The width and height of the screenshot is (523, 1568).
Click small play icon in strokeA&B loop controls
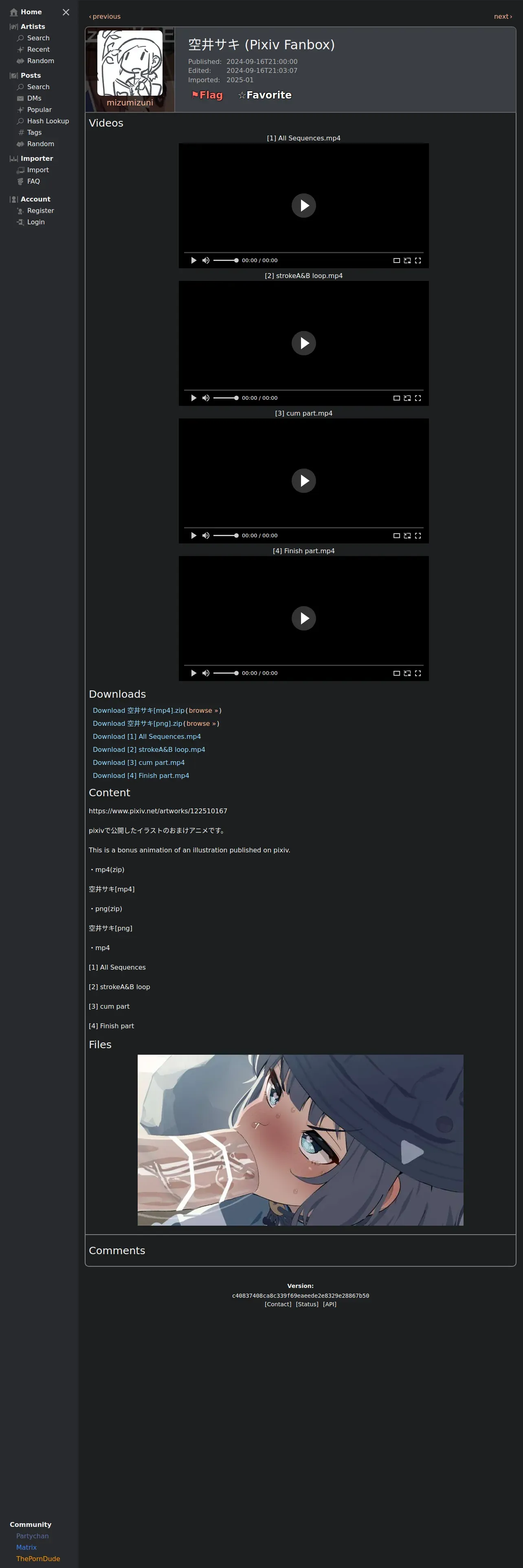tap(193, 398)
